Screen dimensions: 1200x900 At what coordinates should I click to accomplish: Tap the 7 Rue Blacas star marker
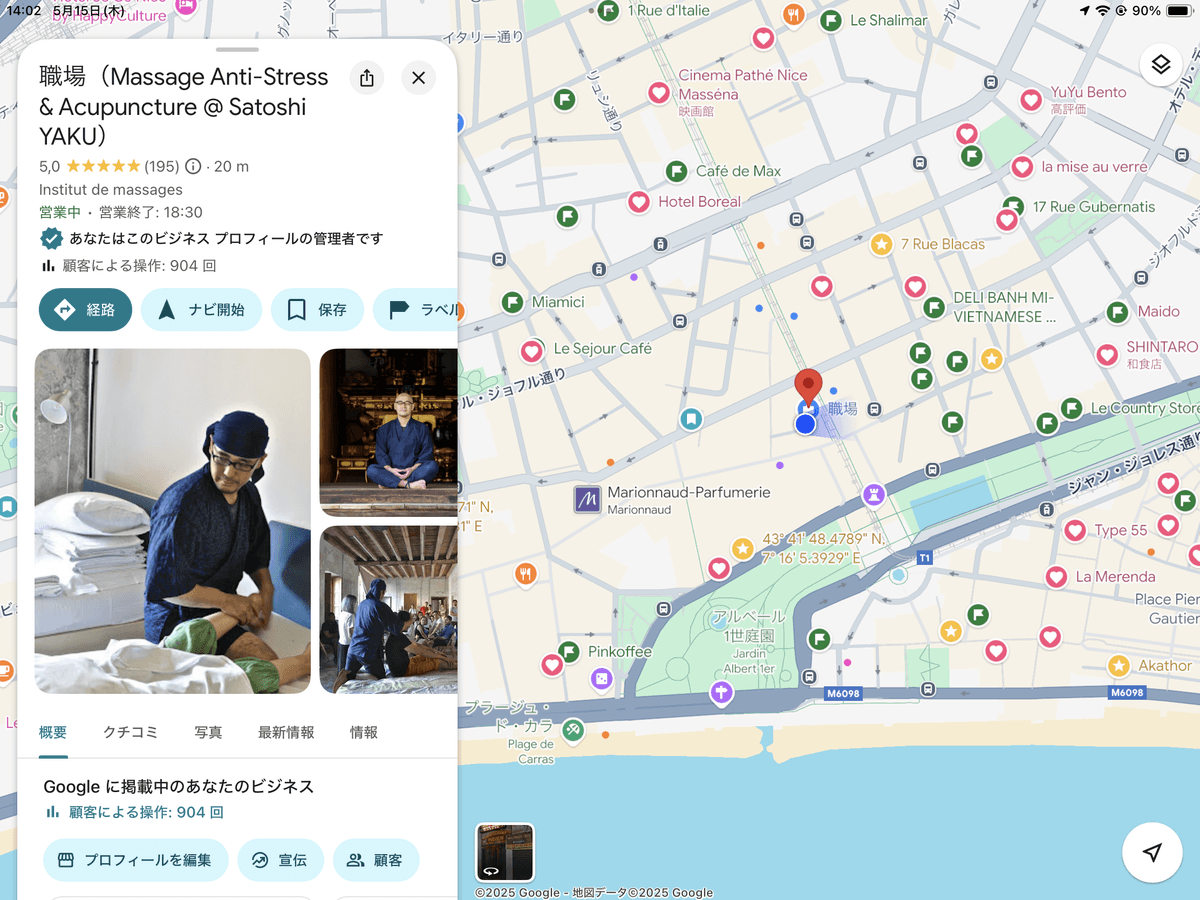click(x=881, y=244)
